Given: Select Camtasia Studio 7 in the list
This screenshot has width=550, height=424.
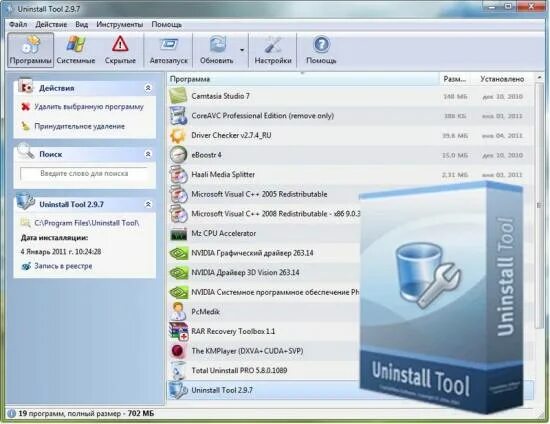Looking at the screenshot, I should (x=351, y=96).
